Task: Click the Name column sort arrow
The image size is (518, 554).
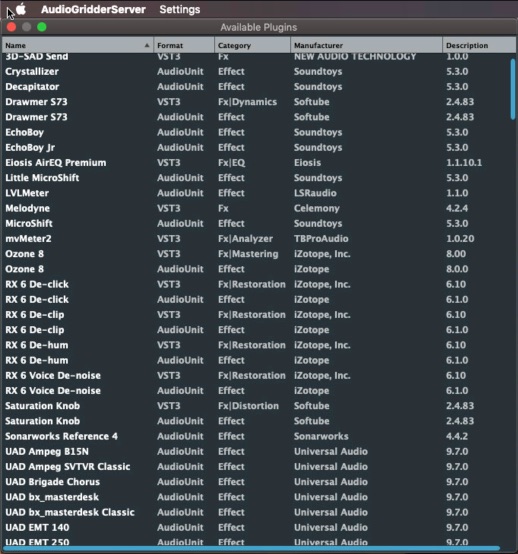Action: coord(147,45)
